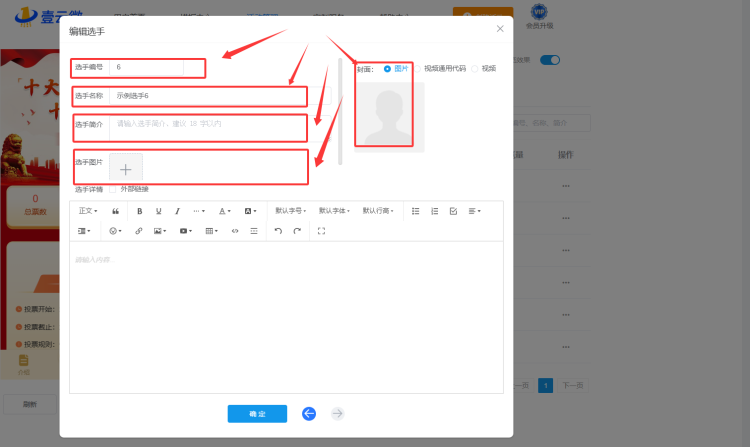Image resolution: width=750 pixels, height=447 pixels.
Task: Insert a bulleted list
Action: (416, 211)
